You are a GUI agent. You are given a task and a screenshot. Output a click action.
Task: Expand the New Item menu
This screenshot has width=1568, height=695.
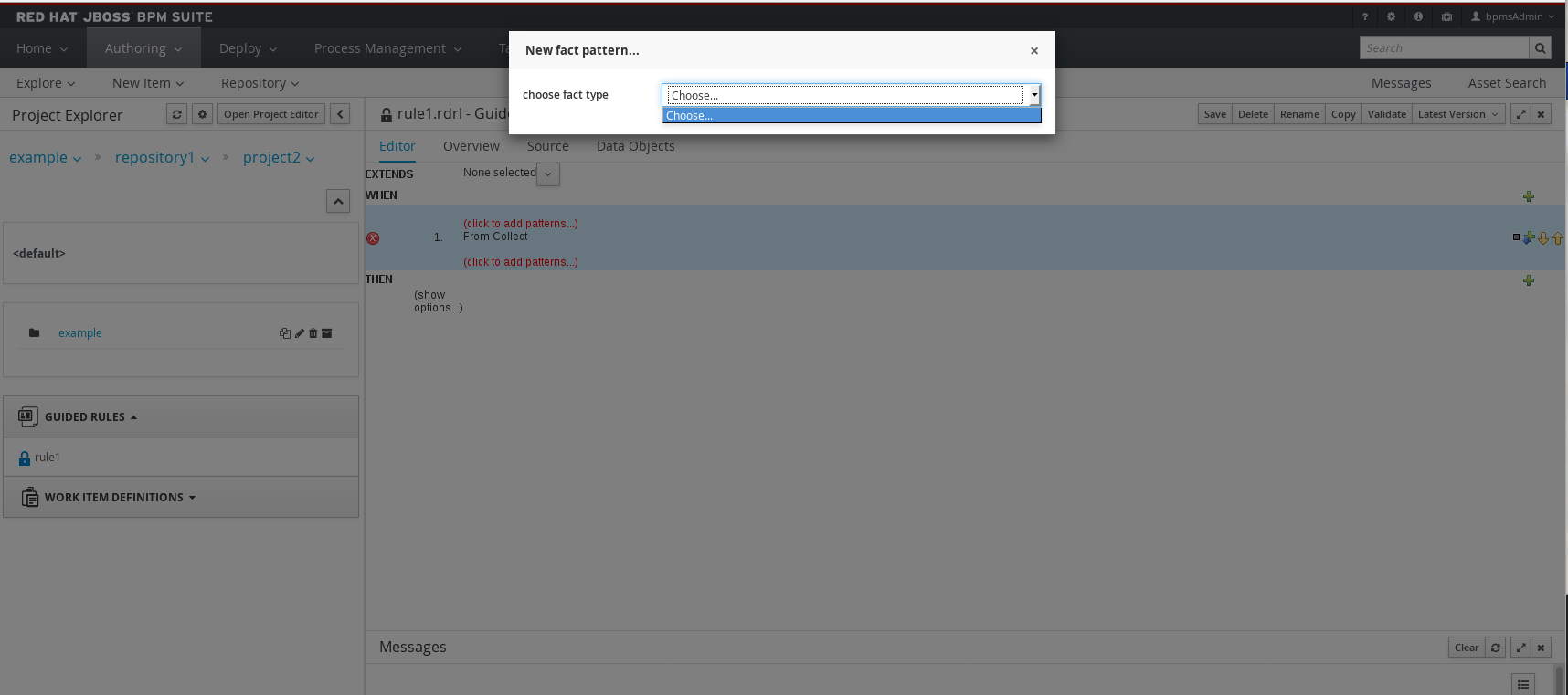point(148,83)
